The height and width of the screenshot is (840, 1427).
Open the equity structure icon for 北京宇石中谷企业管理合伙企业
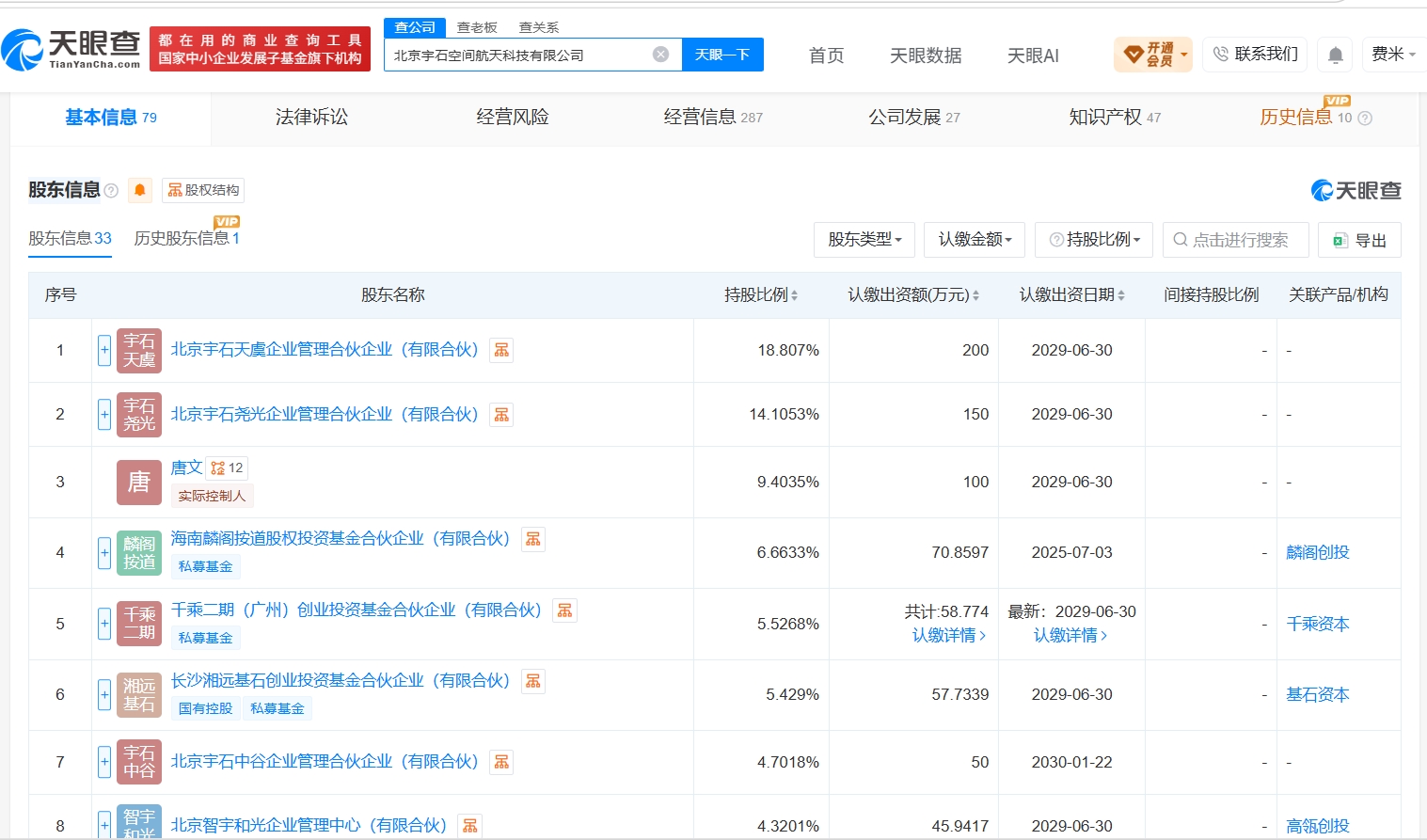point(501,762)
